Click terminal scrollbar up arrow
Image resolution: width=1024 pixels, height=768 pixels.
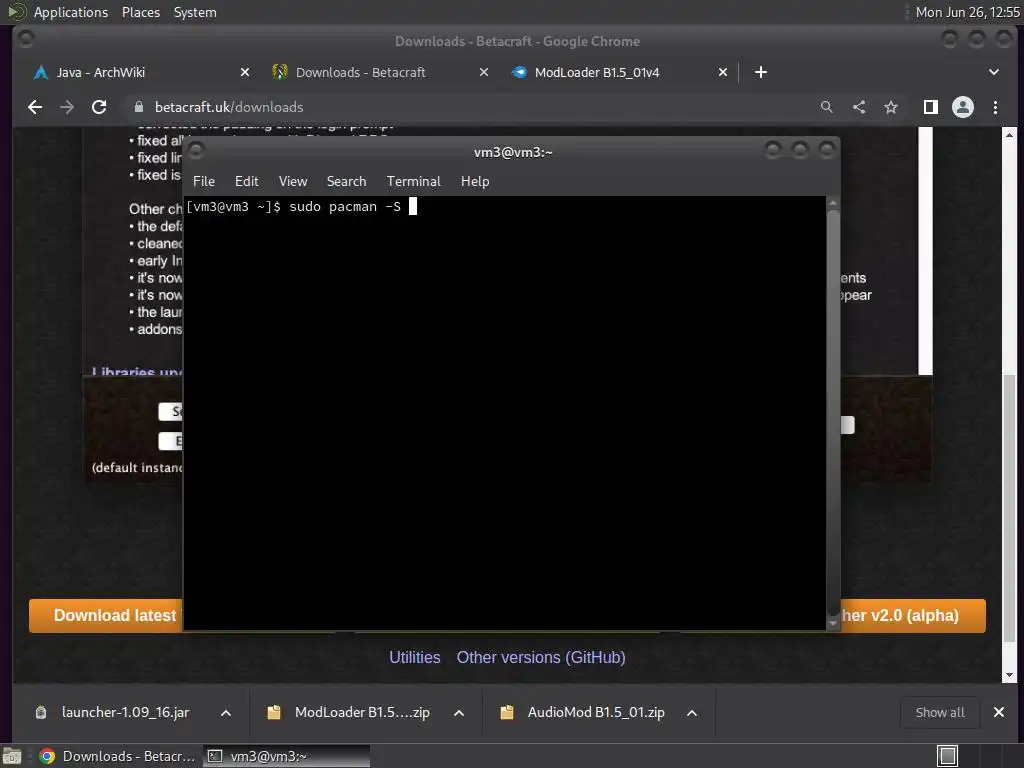[x=833, y=203]
